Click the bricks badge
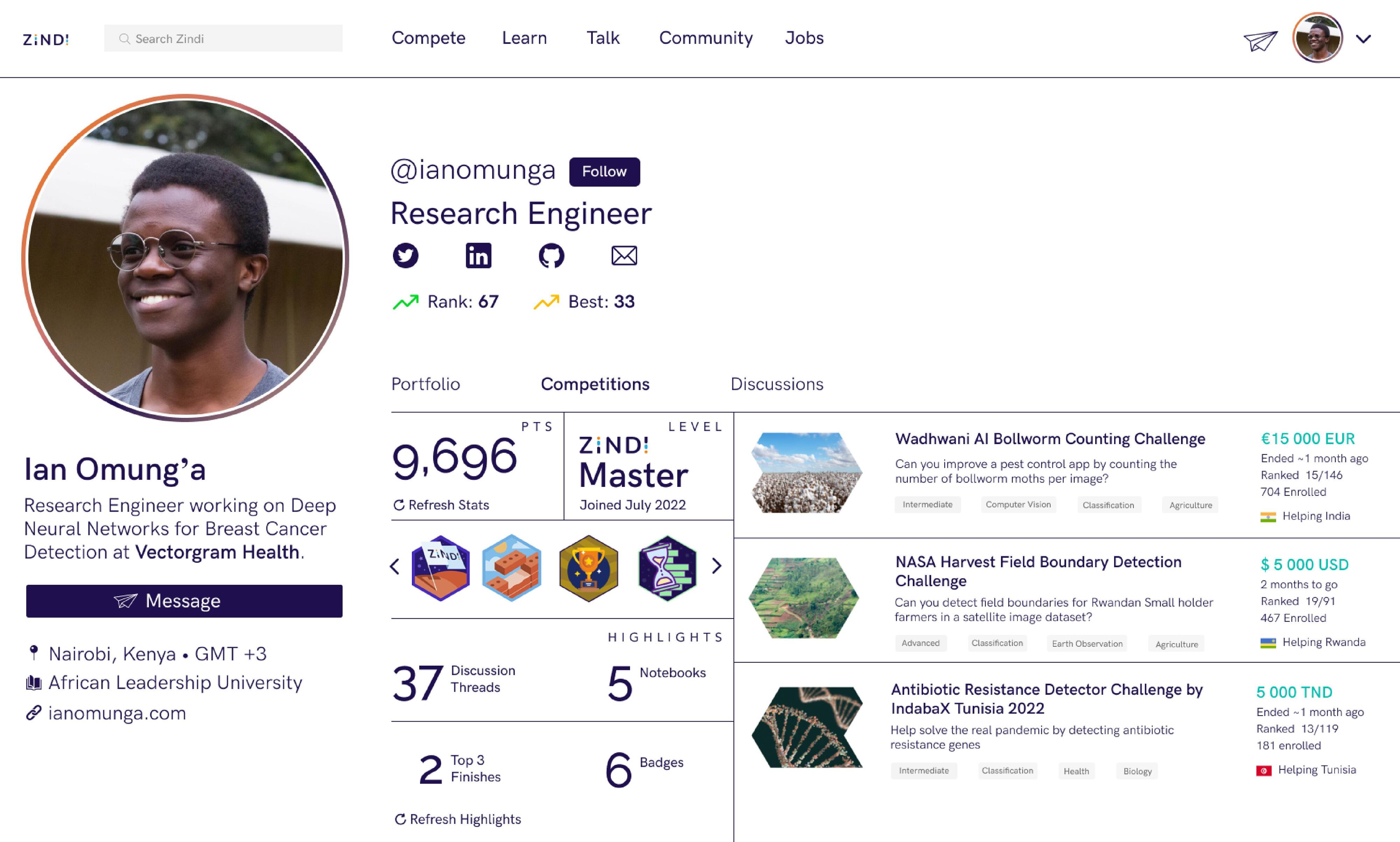Screen dimensions: 1400x842 pos(512,568)
